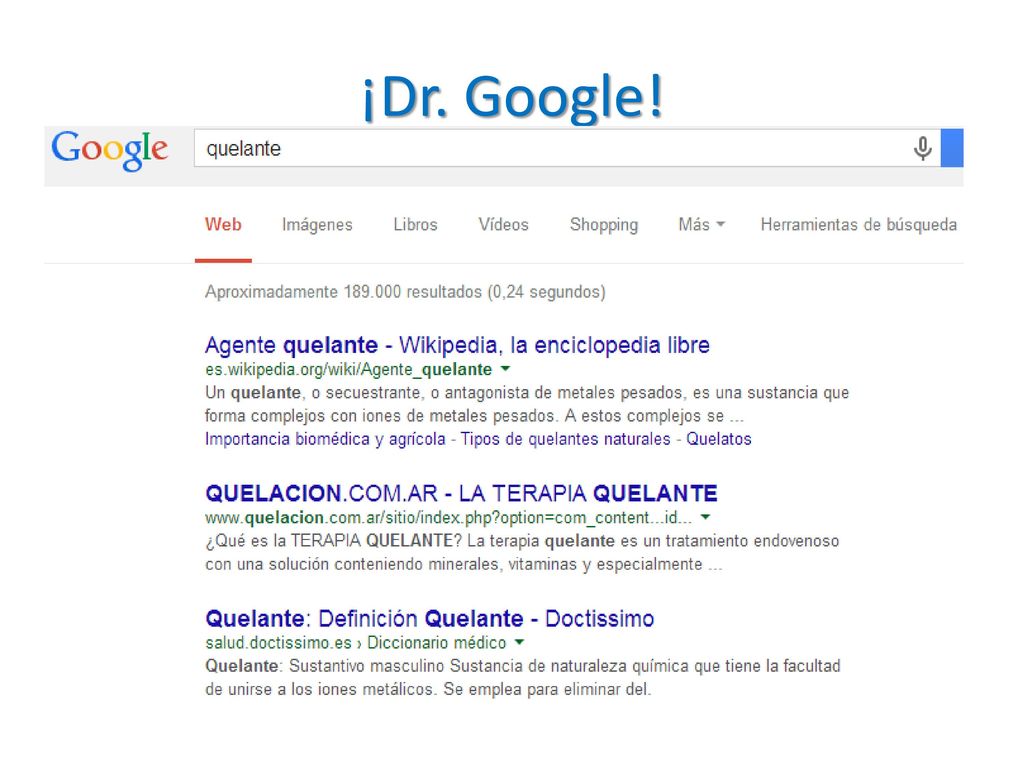Open the Shopping tab
Screen dimensions: 1024x768
point(604,225)
